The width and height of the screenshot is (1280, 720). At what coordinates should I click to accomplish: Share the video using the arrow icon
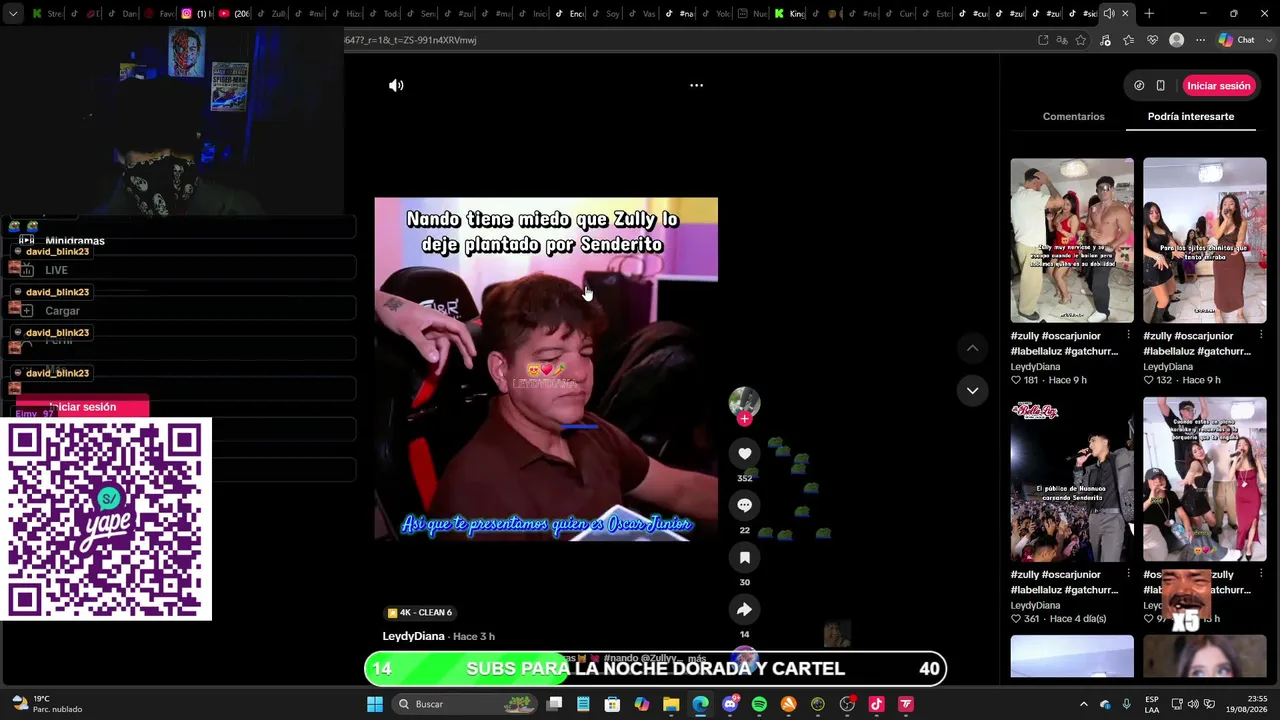(744, 610)
